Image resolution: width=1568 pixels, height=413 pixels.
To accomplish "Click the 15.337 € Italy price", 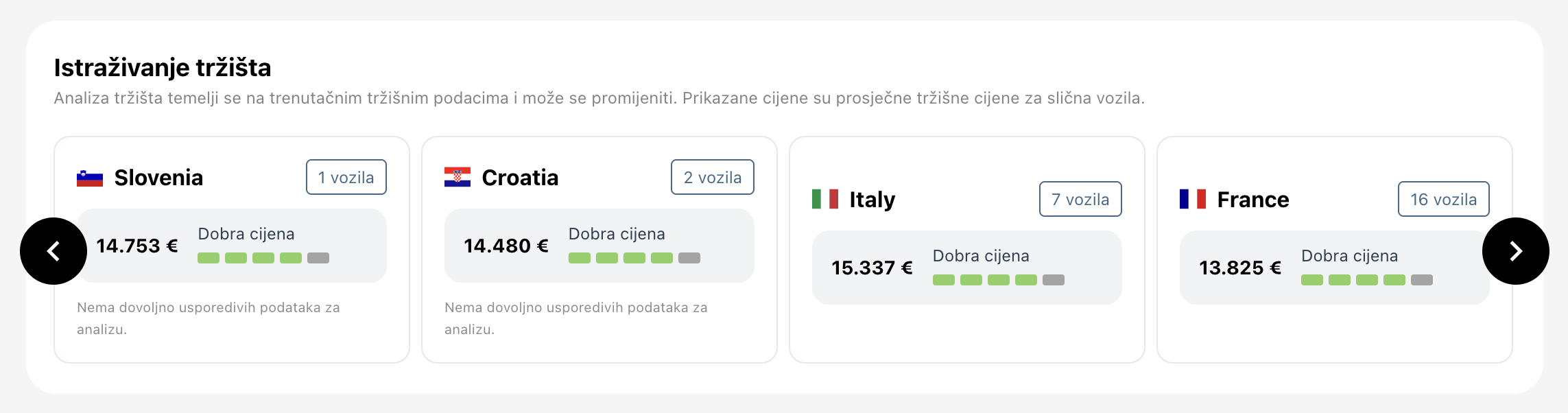I will (x=872, y=268).
